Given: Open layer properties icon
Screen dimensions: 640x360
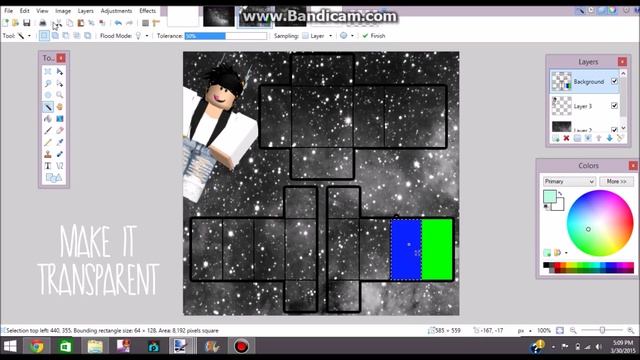Looking at the screenshot, I should pos(620,138).
